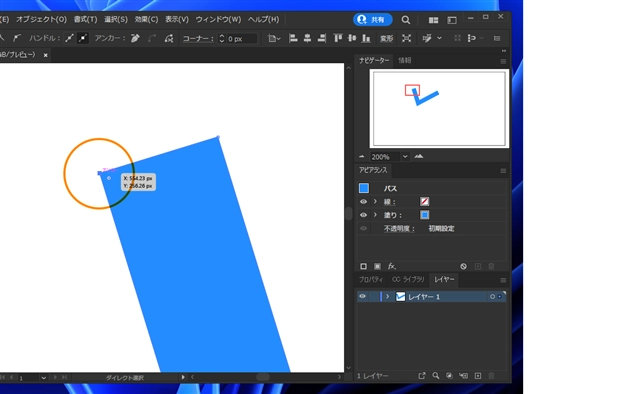640x394 pixels.
Task: Open the workspace switcher icon
Action: pyautogui.click(x=452, y=20)
